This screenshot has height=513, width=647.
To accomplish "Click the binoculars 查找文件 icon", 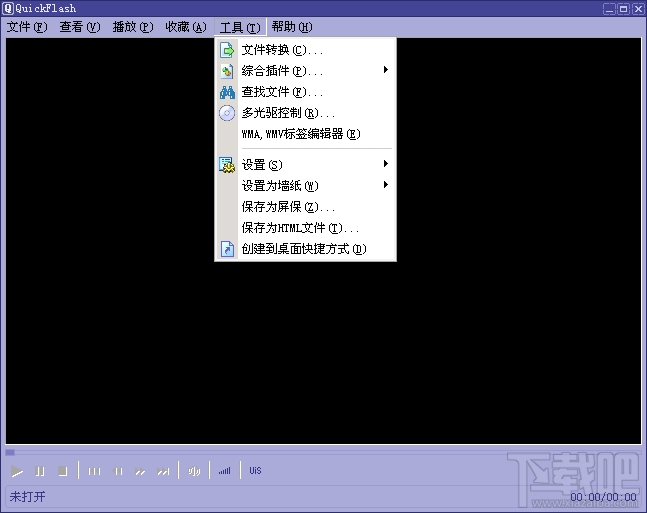I will point(227,92).
